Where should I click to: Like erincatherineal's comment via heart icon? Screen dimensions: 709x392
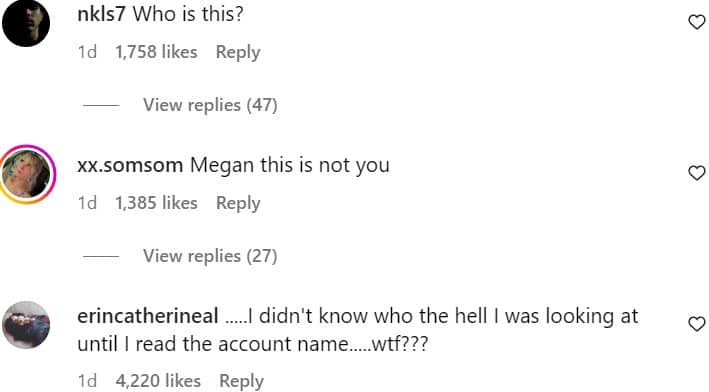tap(696, 324)
